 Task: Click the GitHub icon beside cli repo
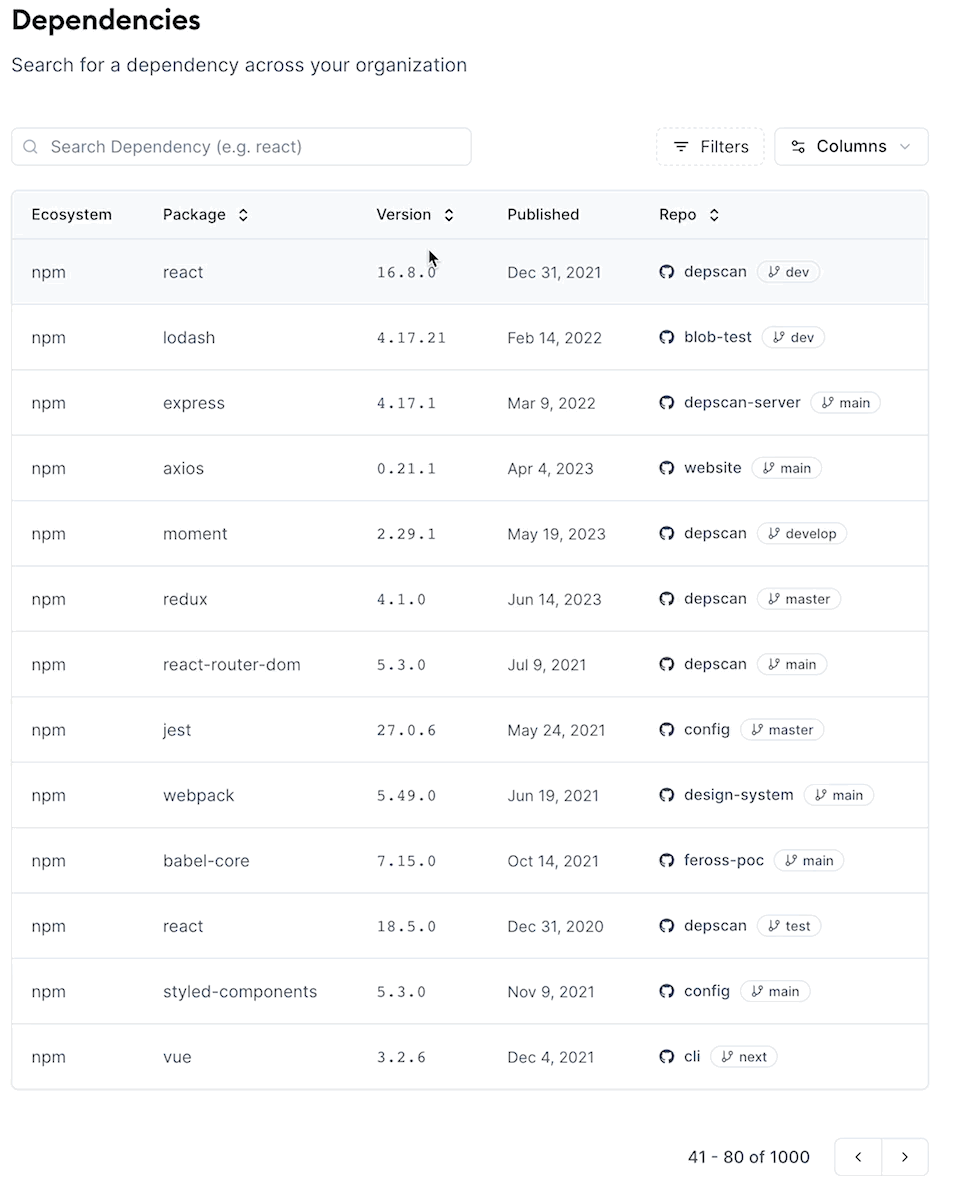[x=667, y=1057]
